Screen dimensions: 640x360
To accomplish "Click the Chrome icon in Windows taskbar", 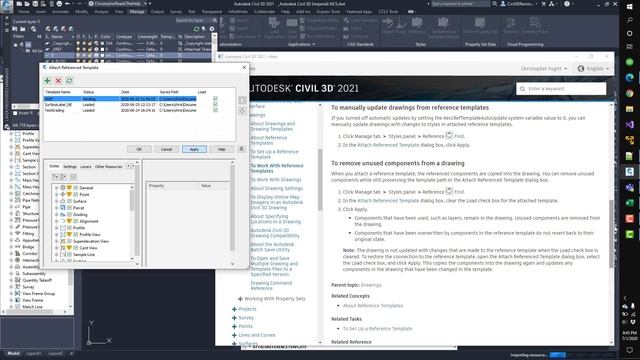I will (x=629, y=93).
